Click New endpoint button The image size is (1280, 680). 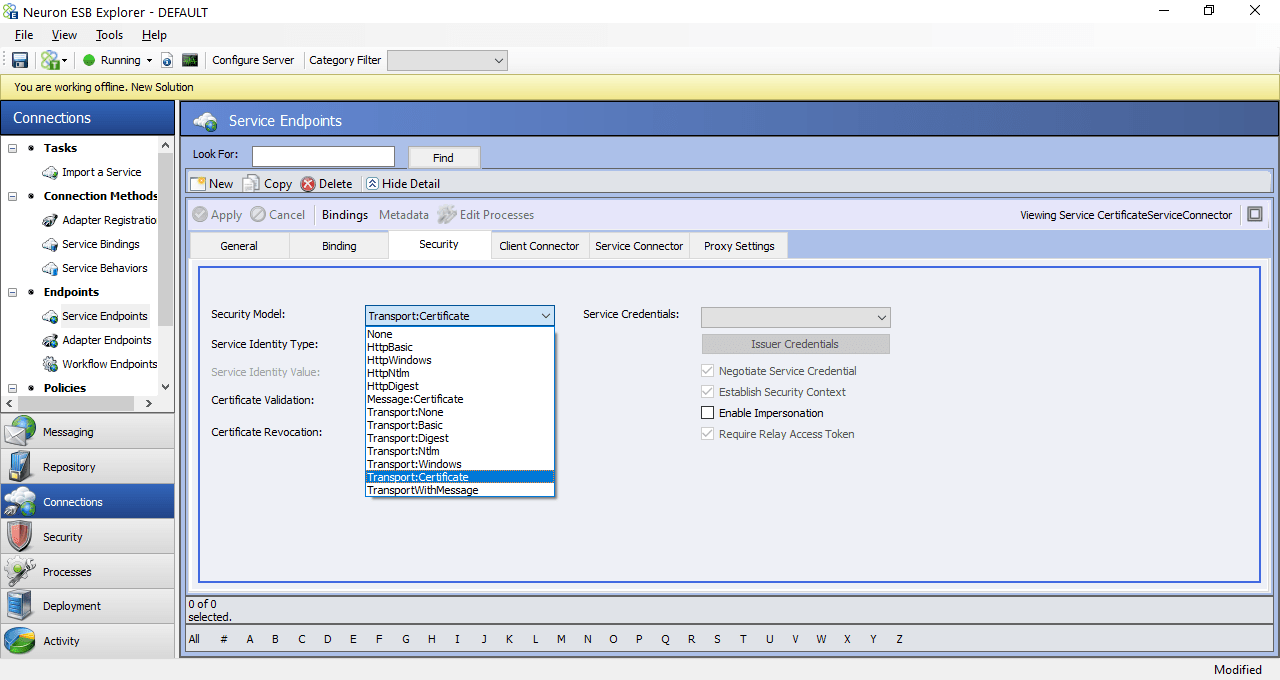click(212, 184)
